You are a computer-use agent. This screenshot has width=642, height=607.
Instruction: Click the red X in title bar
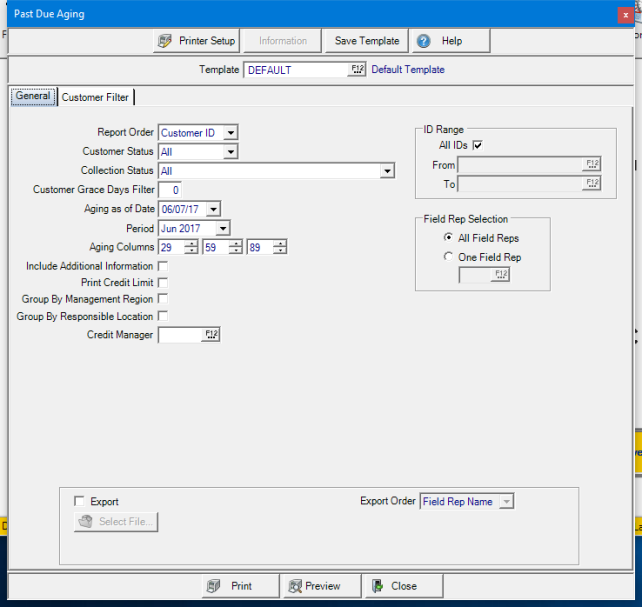click(x=625, y=14)
